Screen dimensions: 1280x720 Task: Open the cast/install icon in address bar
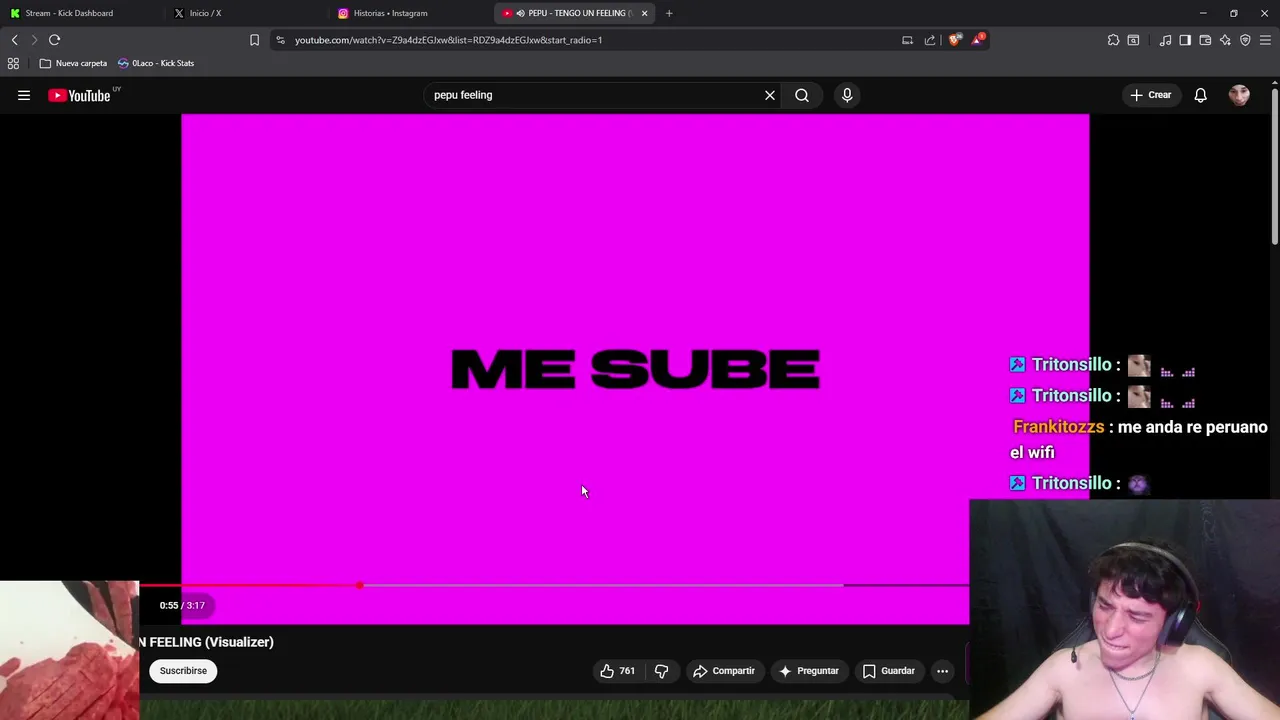pos(907,40)
